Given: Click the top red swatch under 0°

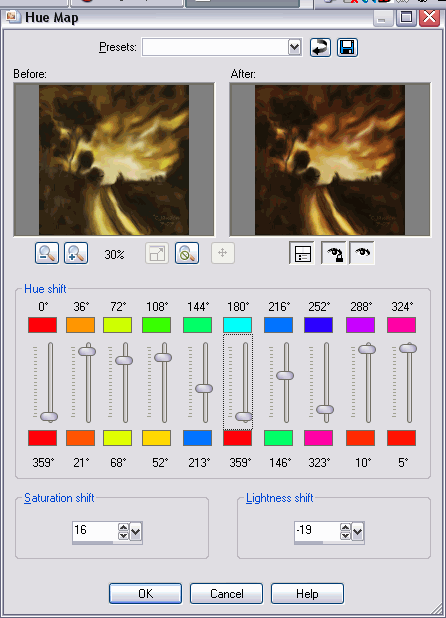Looking at the screenshot, I should 43,325.
